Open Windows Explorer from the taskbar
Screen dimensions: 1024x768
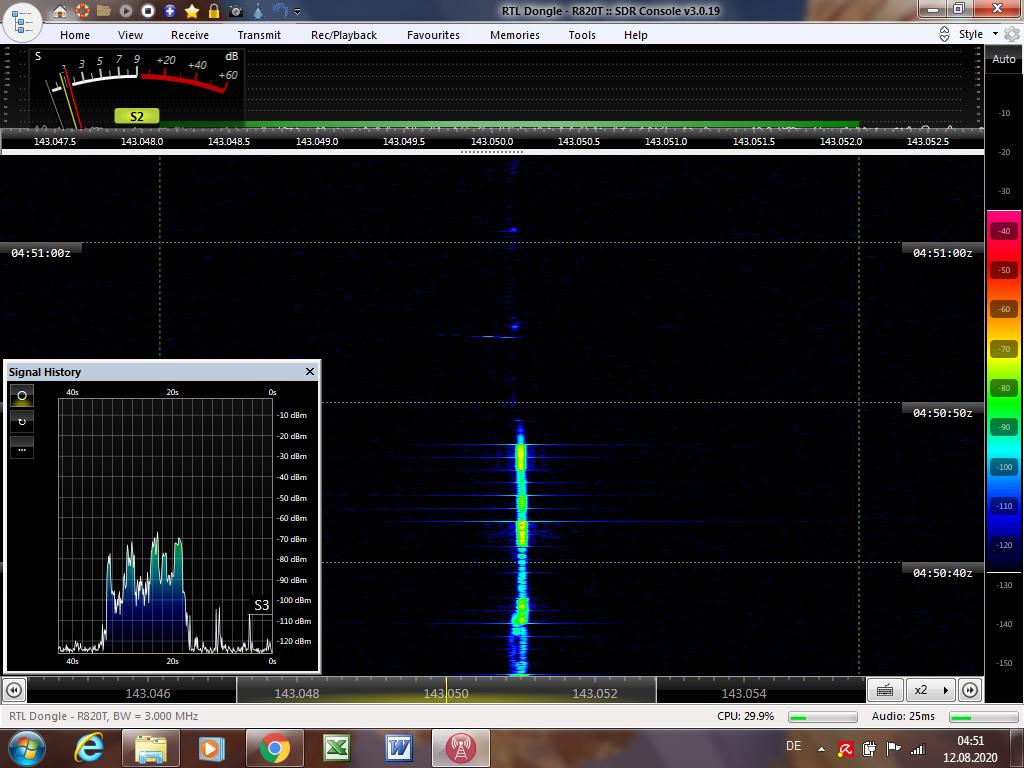tap(150, 748)
